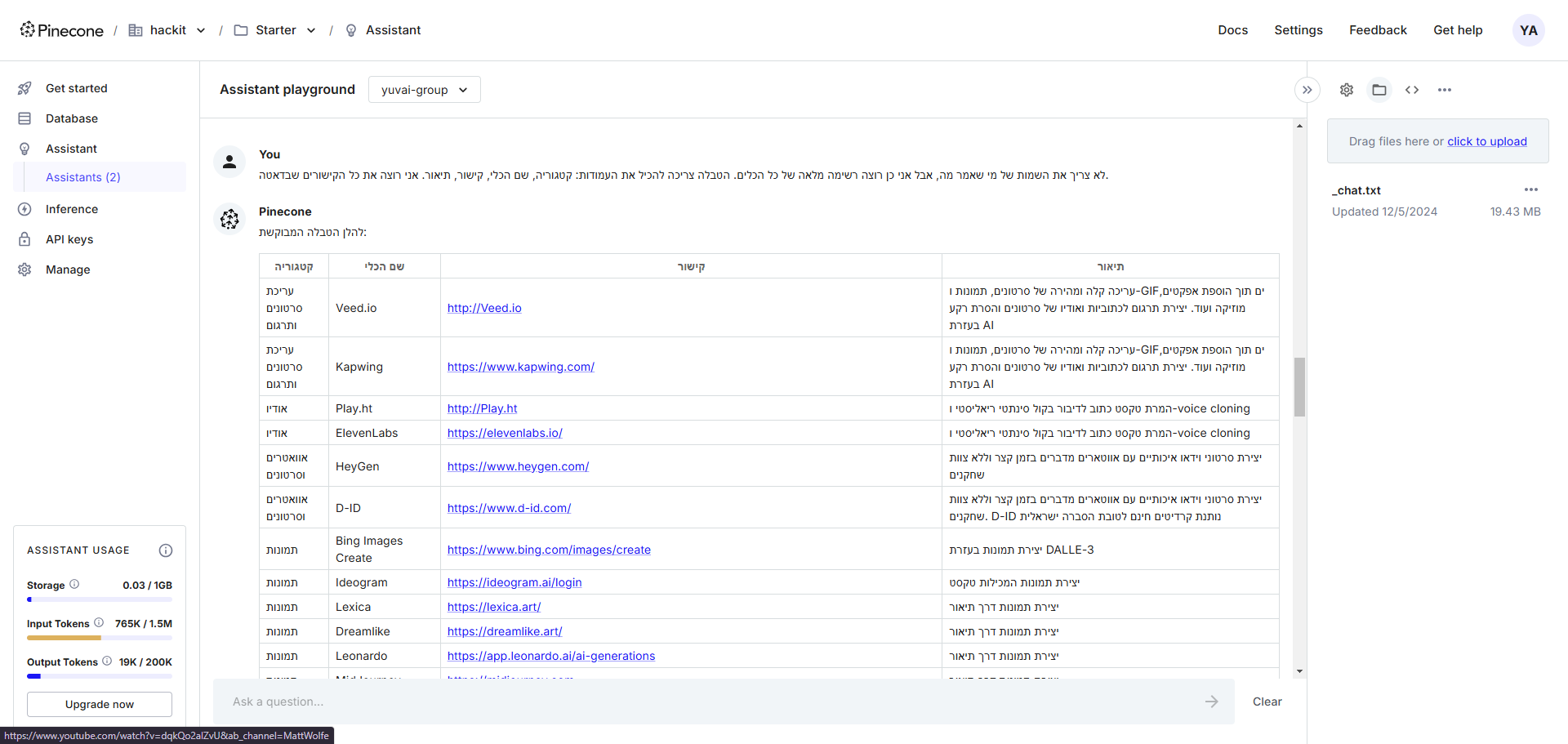Click the scrollbar down arrow
The height and width of the screenshot is (744, 1568).
click(1299, 671)
